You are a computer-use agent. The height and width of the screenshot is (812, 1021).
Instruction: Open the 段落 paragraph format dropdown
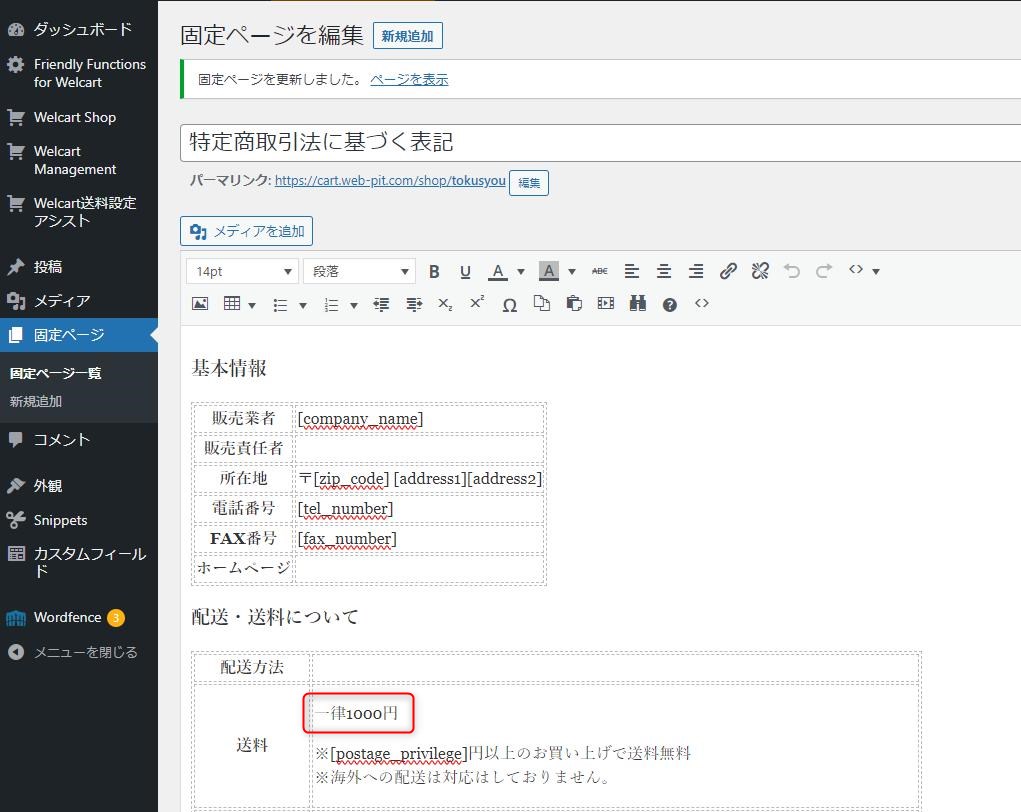[x=359, y=271]
